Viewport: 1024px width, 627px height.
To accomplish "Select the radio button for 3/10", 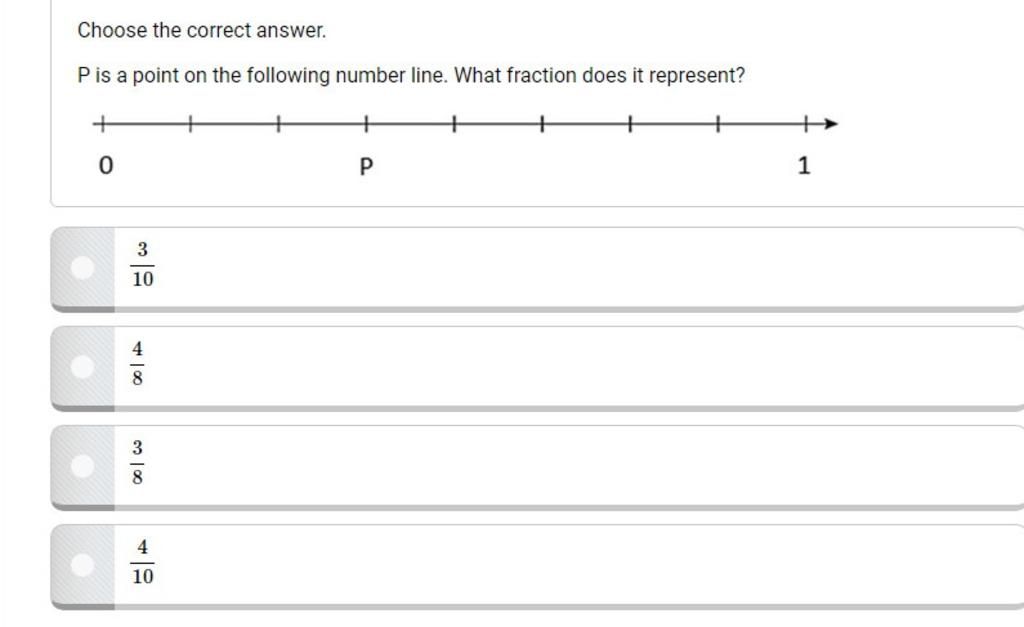I will (82, 268).
